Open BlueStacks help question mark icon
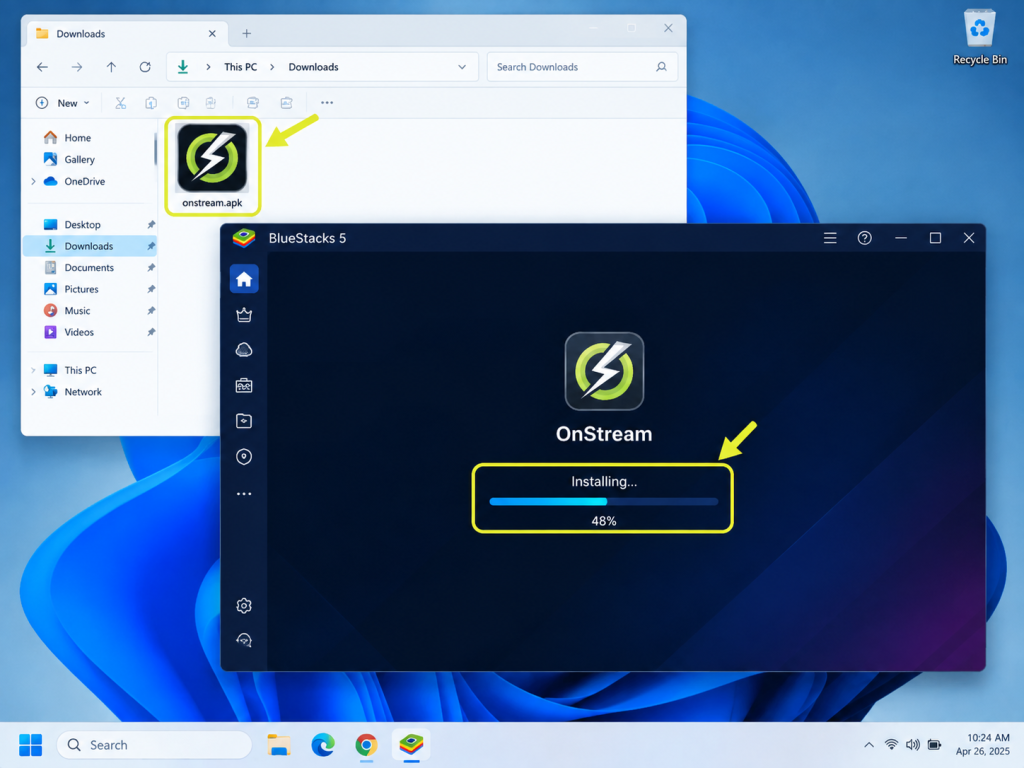This screenshot has width=1024, height=768. click(865, 238)
